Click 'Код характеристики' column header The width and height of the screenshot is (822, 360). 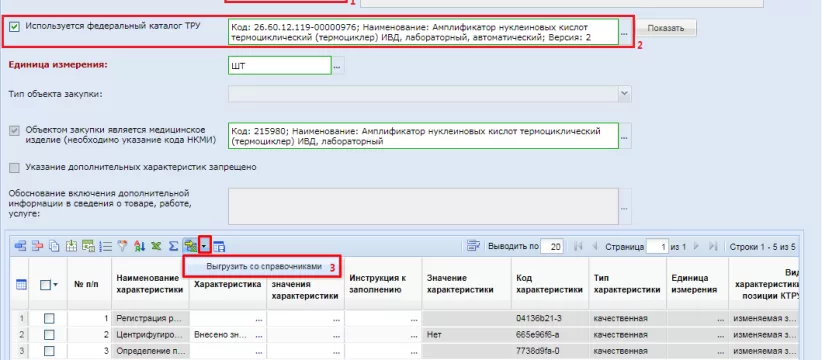550,284
